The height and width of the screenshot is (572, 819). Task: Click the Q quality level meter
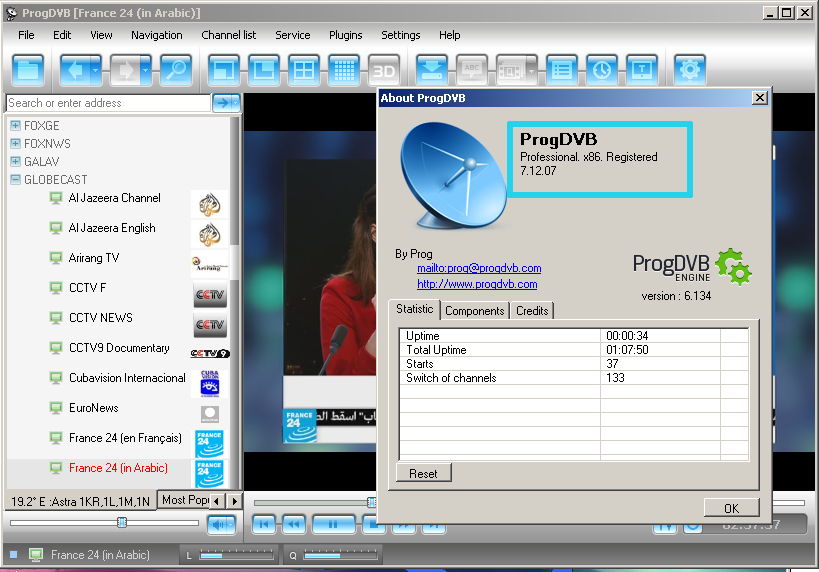(341, 555)
